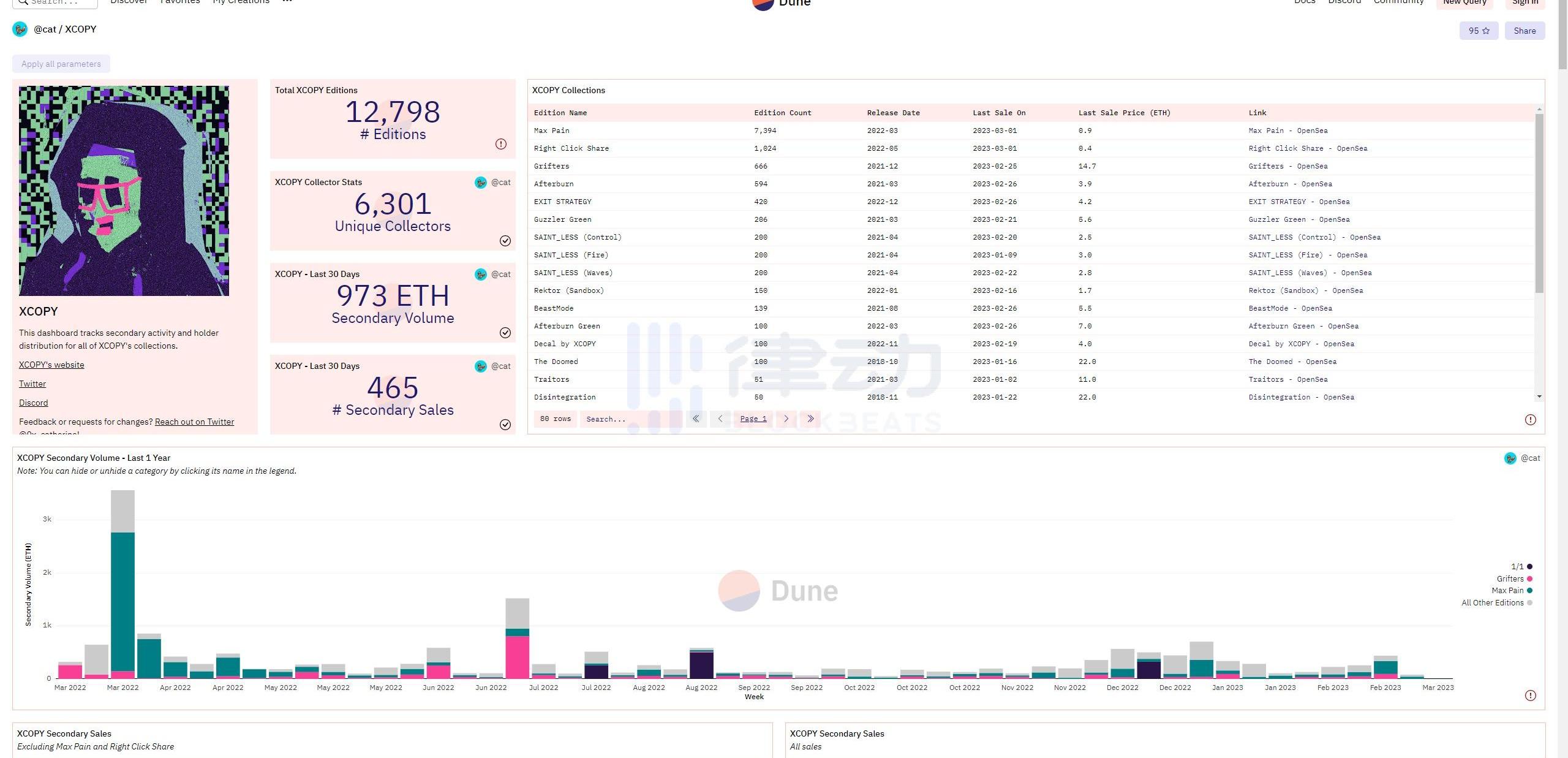The height and width of the screenshot is (758, 1568).
Task: Open The Doomed - OpenSea link
Action: pyautogui.click(x=1292, y=362)
